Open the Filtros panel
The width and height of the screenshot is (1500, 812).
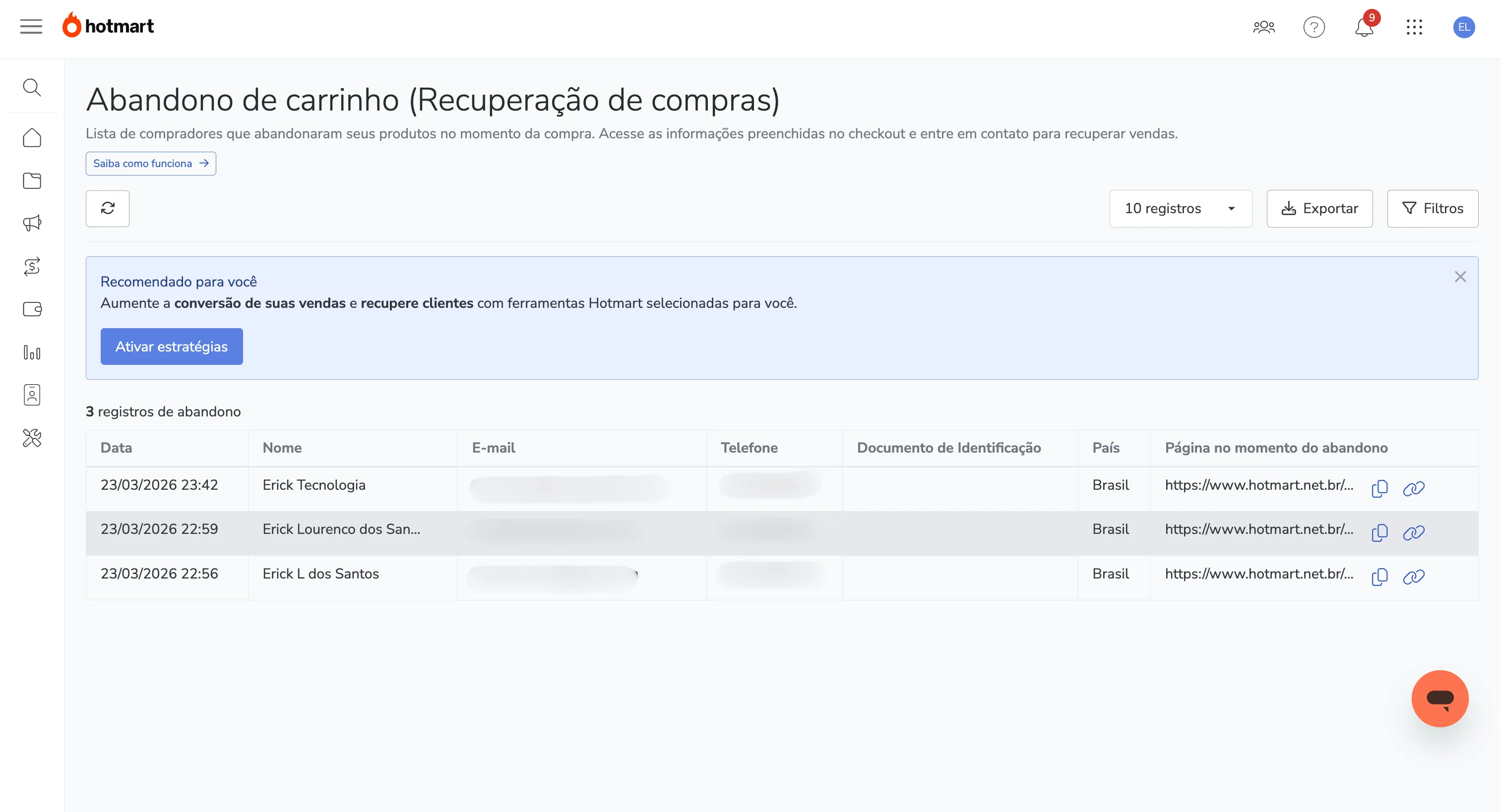pos(1433,208)
